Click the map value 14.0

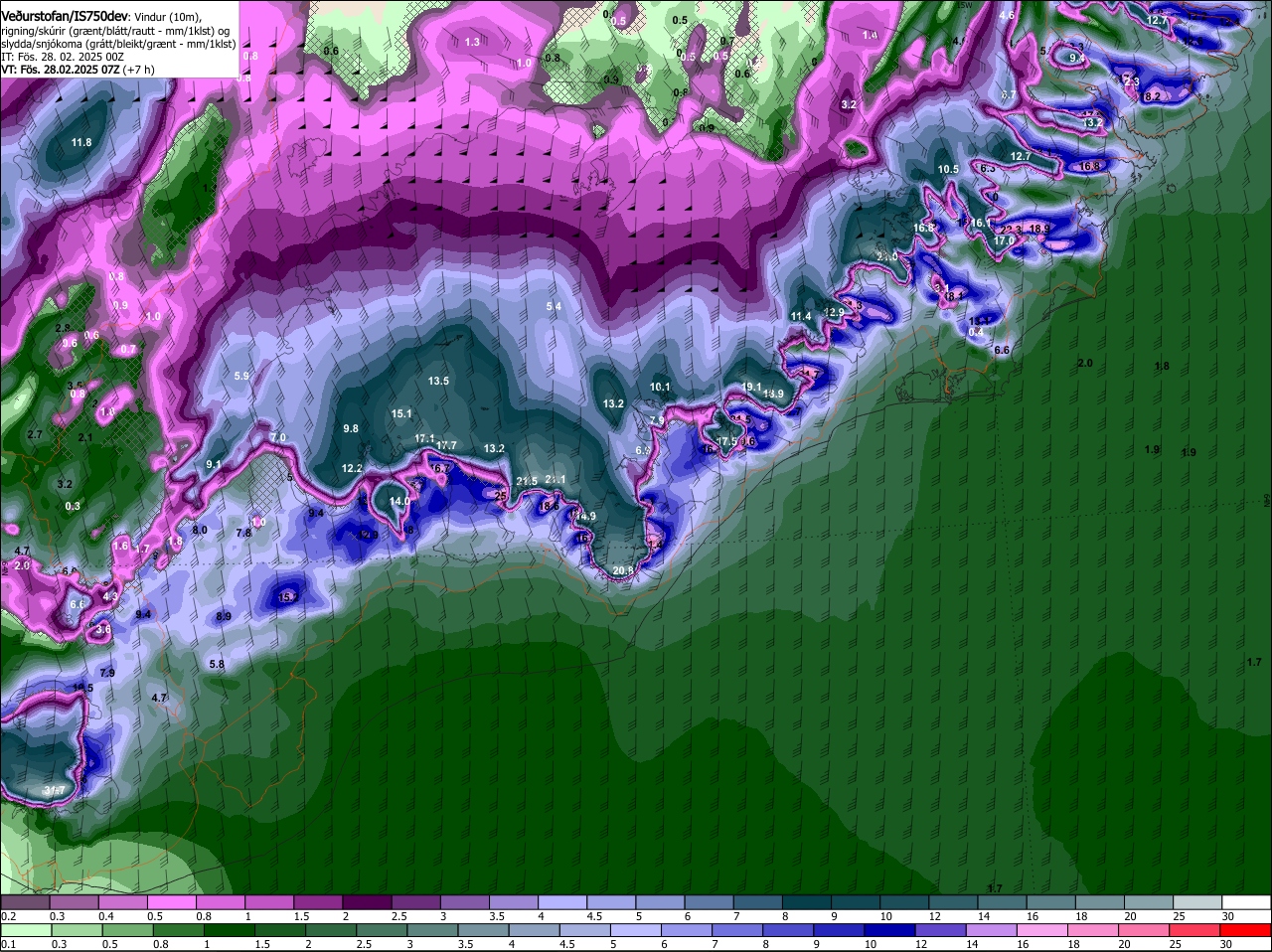pos(399,502)
